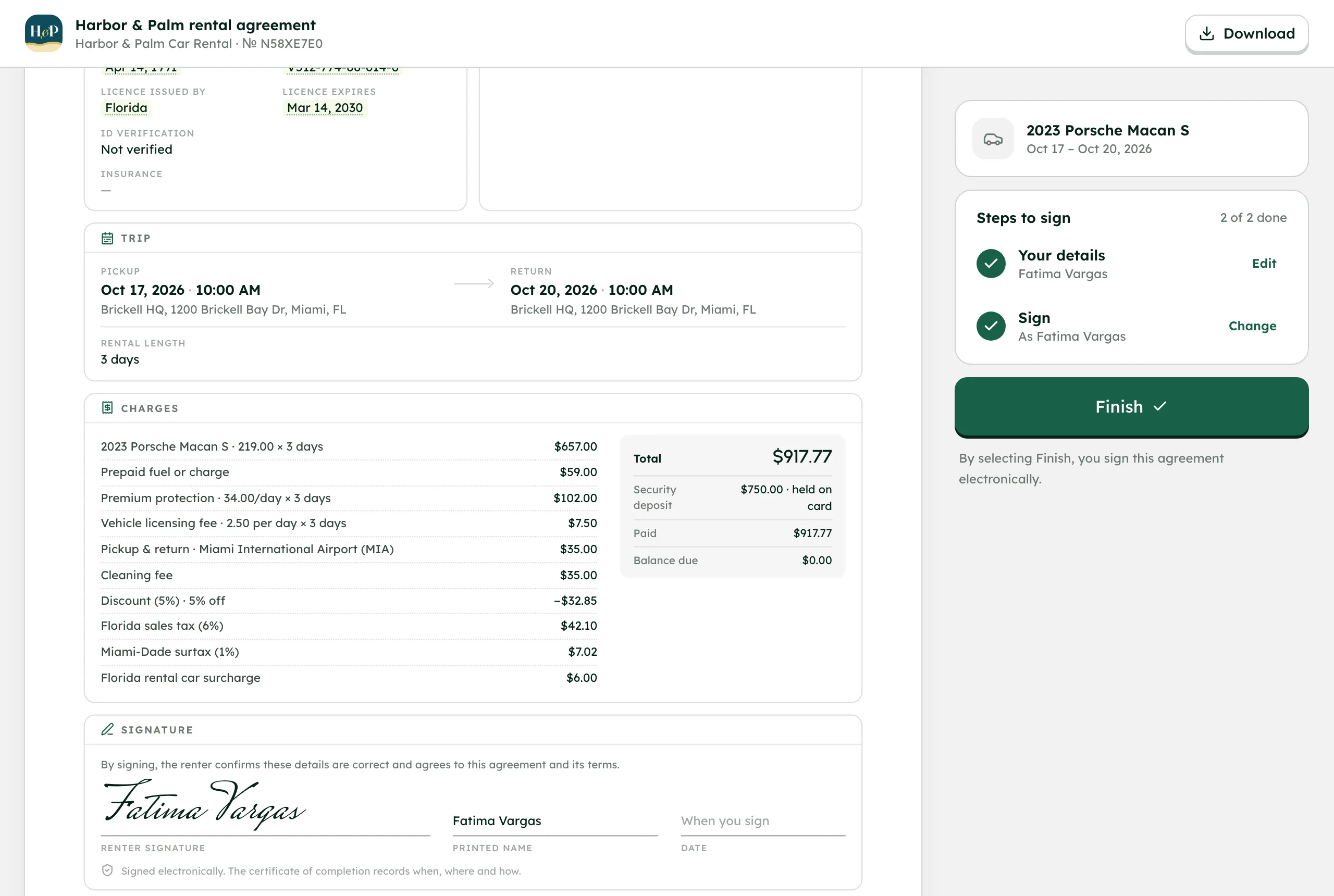Click the arrow between pickup and return
This screenshot has height=896, width=1334.
point(474,283)
